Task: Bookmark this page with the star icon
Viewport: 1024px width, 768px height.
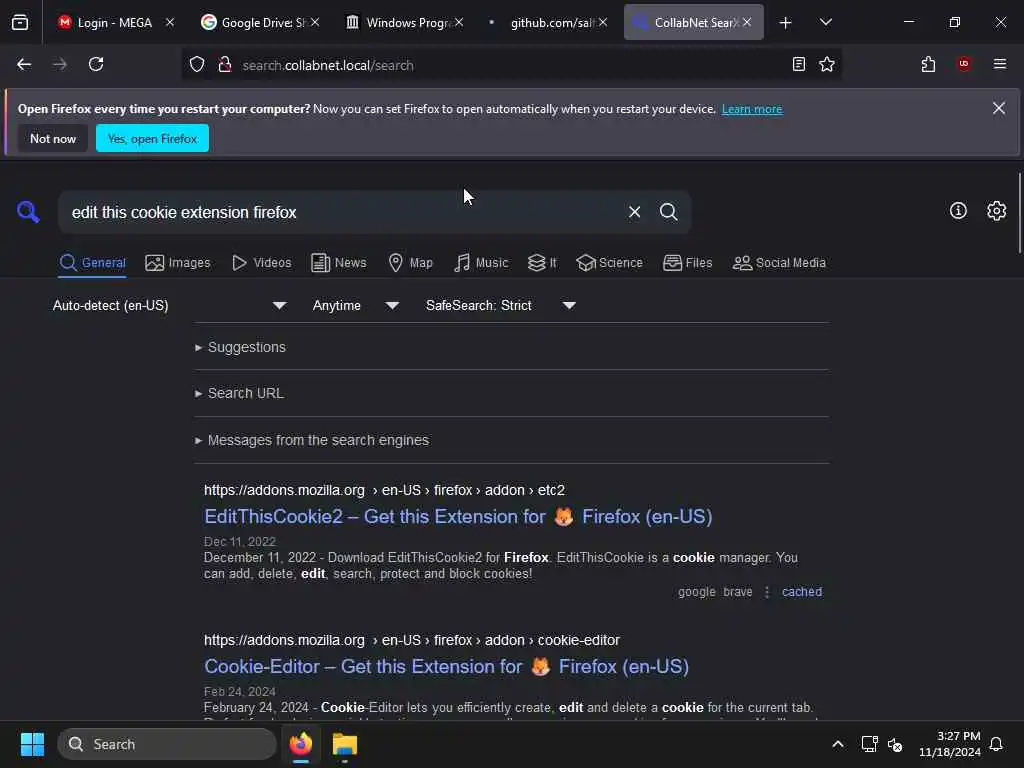Action: (827, 64)
